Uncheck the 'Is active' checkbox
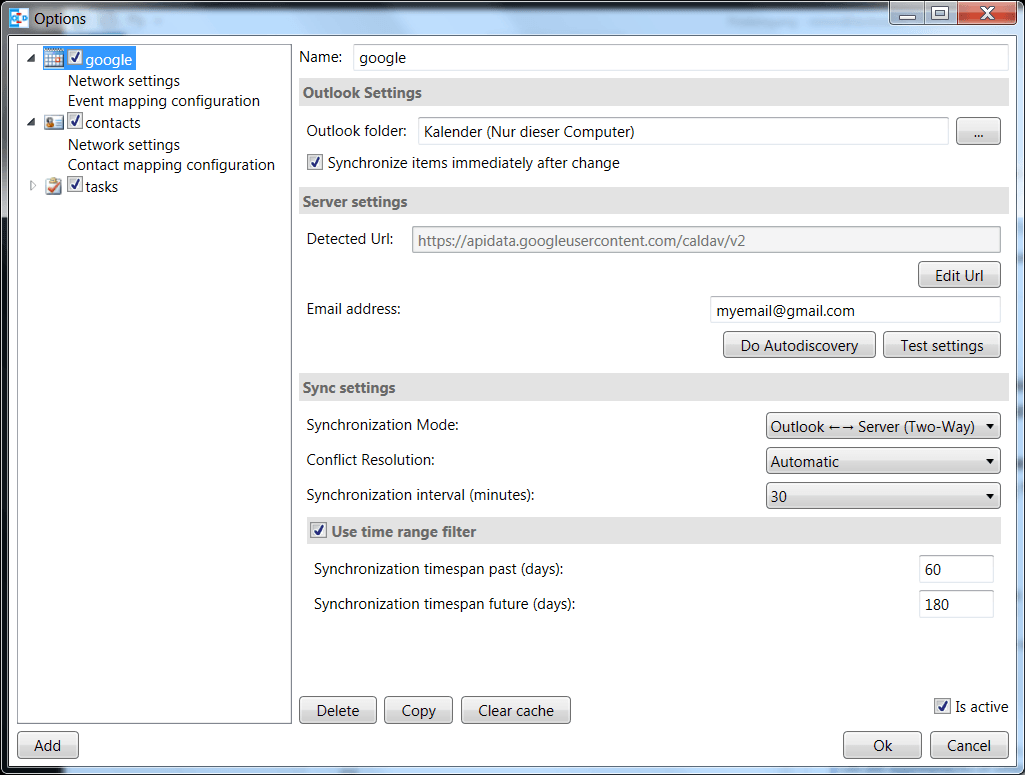Image resolution: width=1025 pixels, height=775 pixels. (941, 706)
